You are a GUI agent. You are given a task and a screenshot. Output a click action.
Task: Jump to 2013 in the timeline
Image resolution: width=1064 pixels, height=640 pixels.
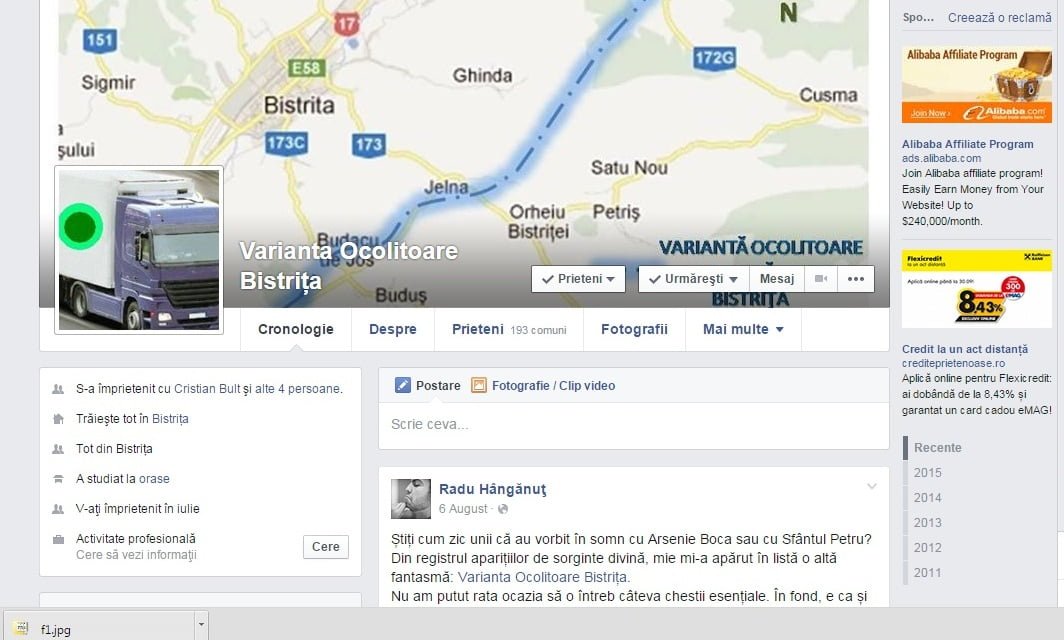[x=927, y=523]
